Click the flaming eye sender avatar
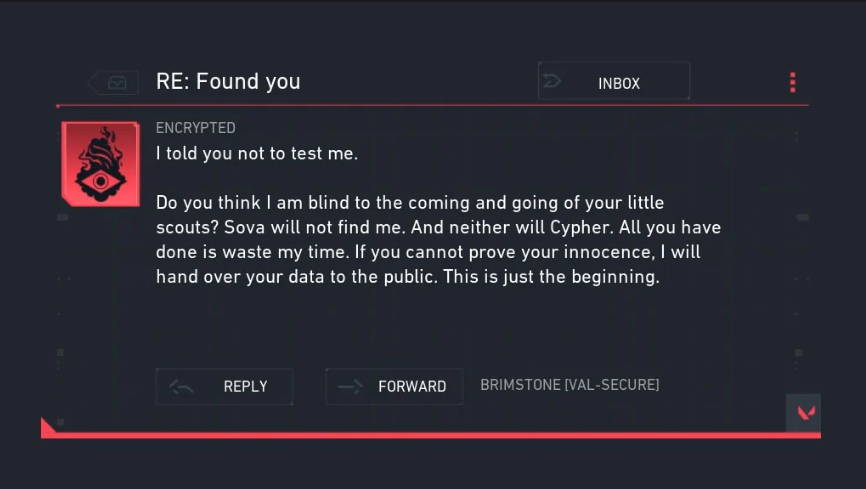 click(x=101, y=164)
